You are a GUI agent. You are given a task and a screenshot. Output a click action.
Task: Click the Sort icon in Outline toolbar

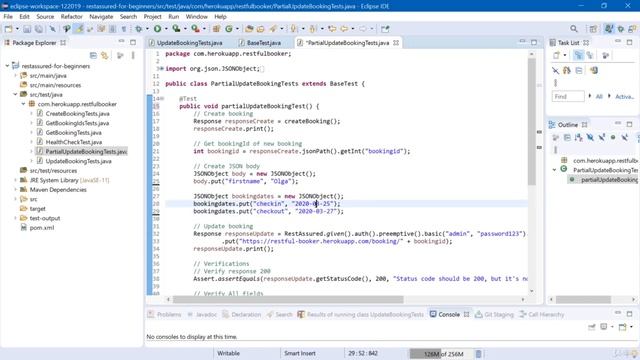coord(578,138)
